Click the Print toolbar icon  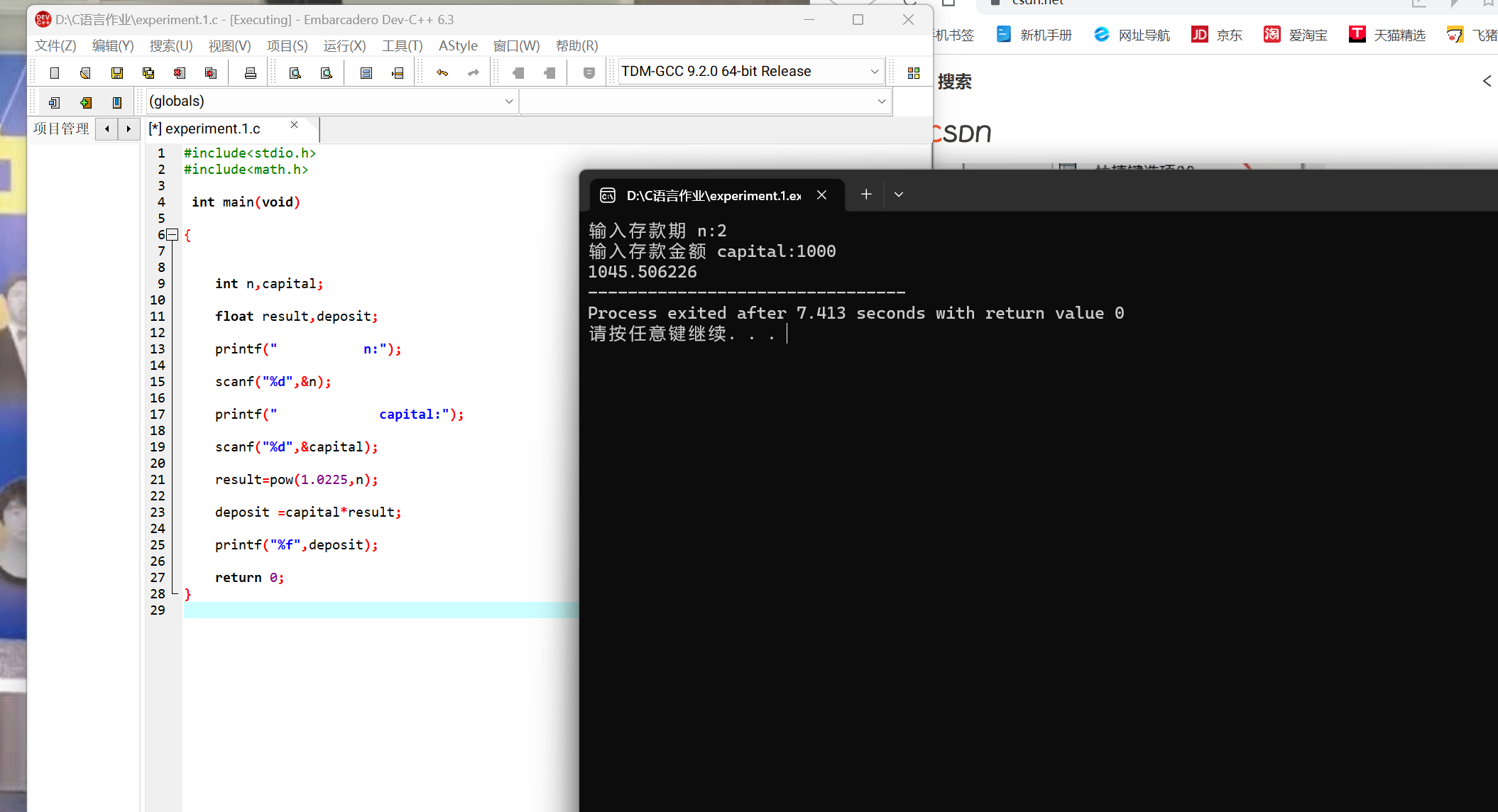tap(251, 73)
